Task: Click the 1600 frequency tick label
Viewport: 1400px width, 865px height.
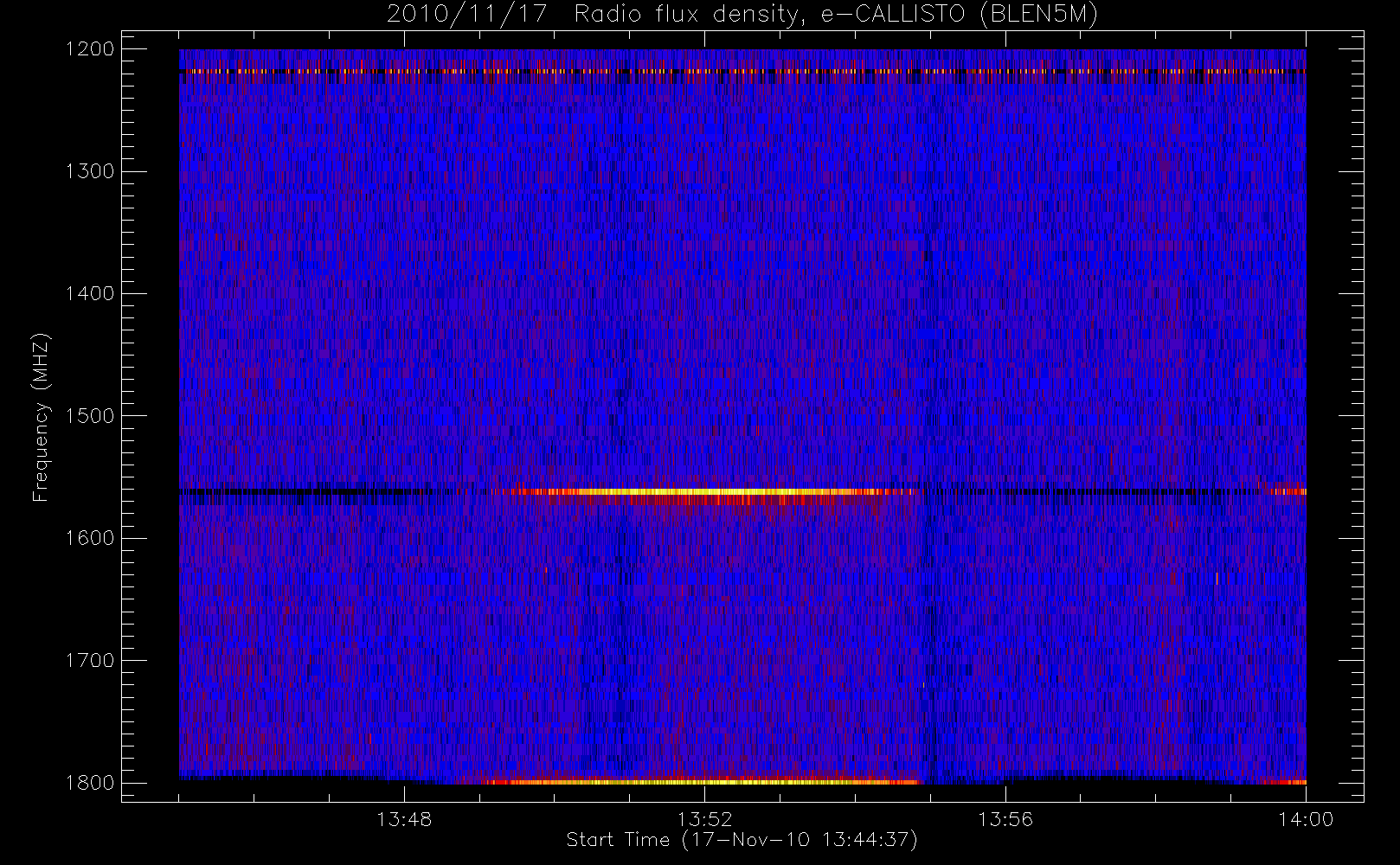Action: tap(90, 538)
